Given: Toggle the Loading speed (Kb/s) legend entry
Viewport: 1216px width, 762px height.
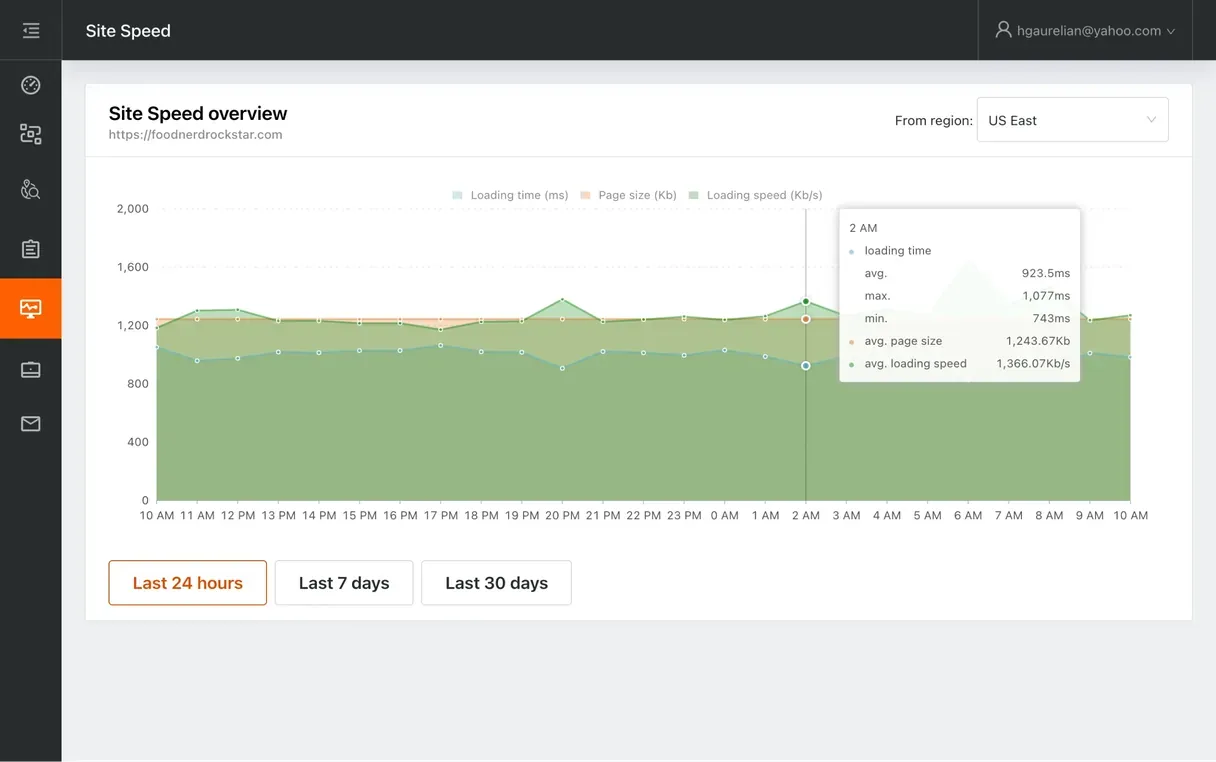Looking at the screenshot, I should click(765, 195).
